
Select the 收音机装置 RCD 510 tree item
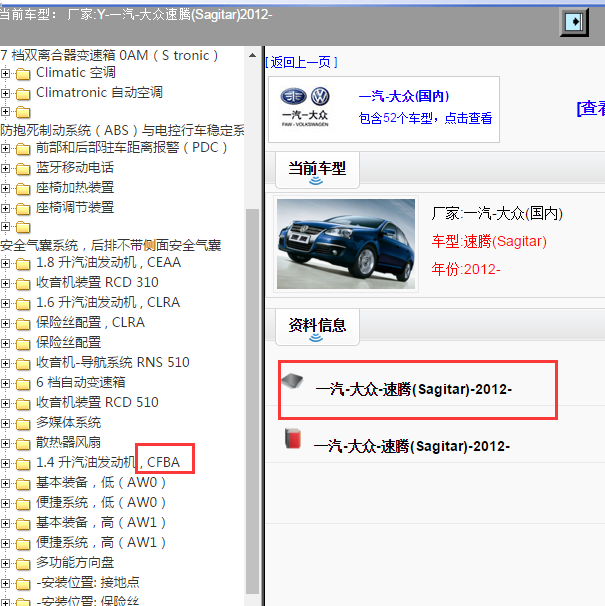coord(97,402)
